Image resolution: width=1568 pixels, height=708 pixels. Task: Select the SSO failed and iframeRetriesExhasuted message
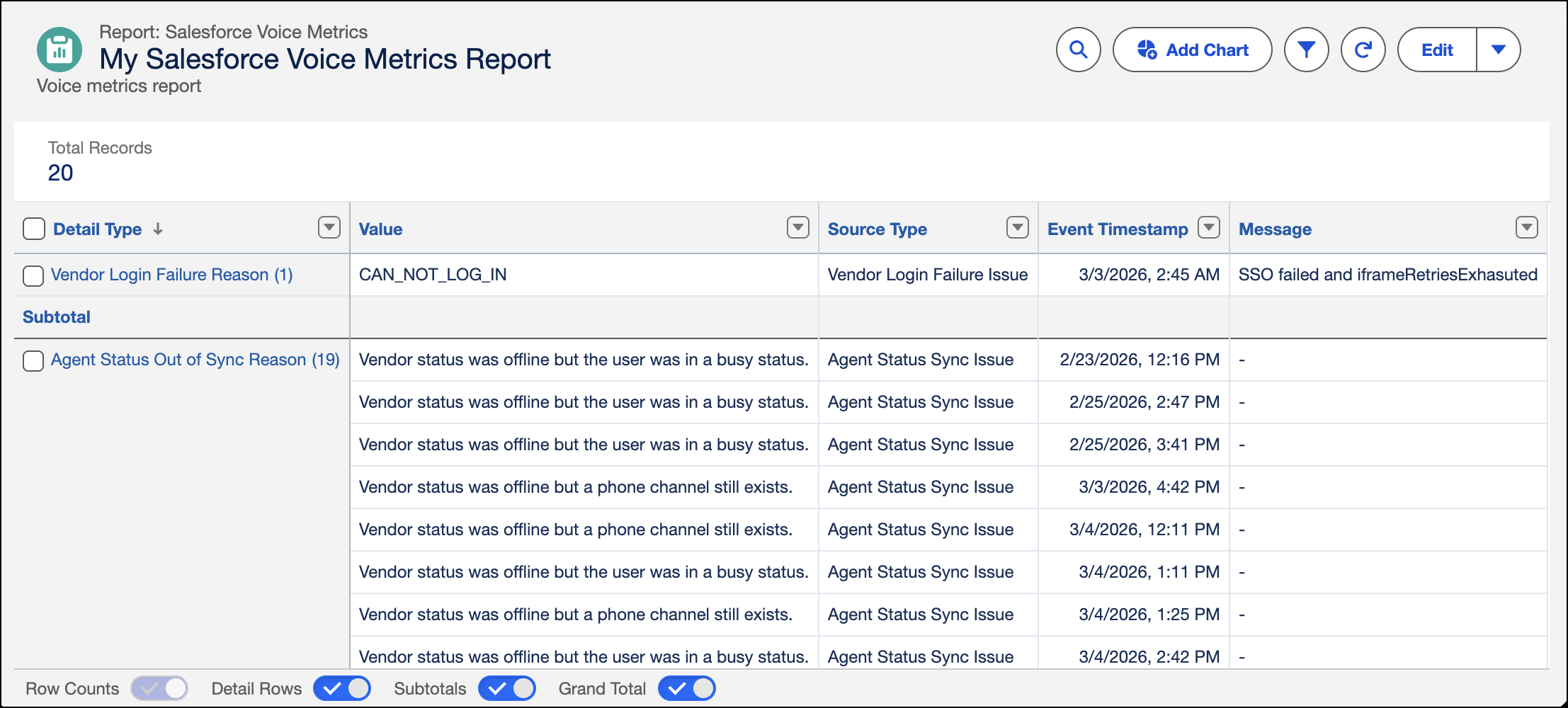point(1388,275)
